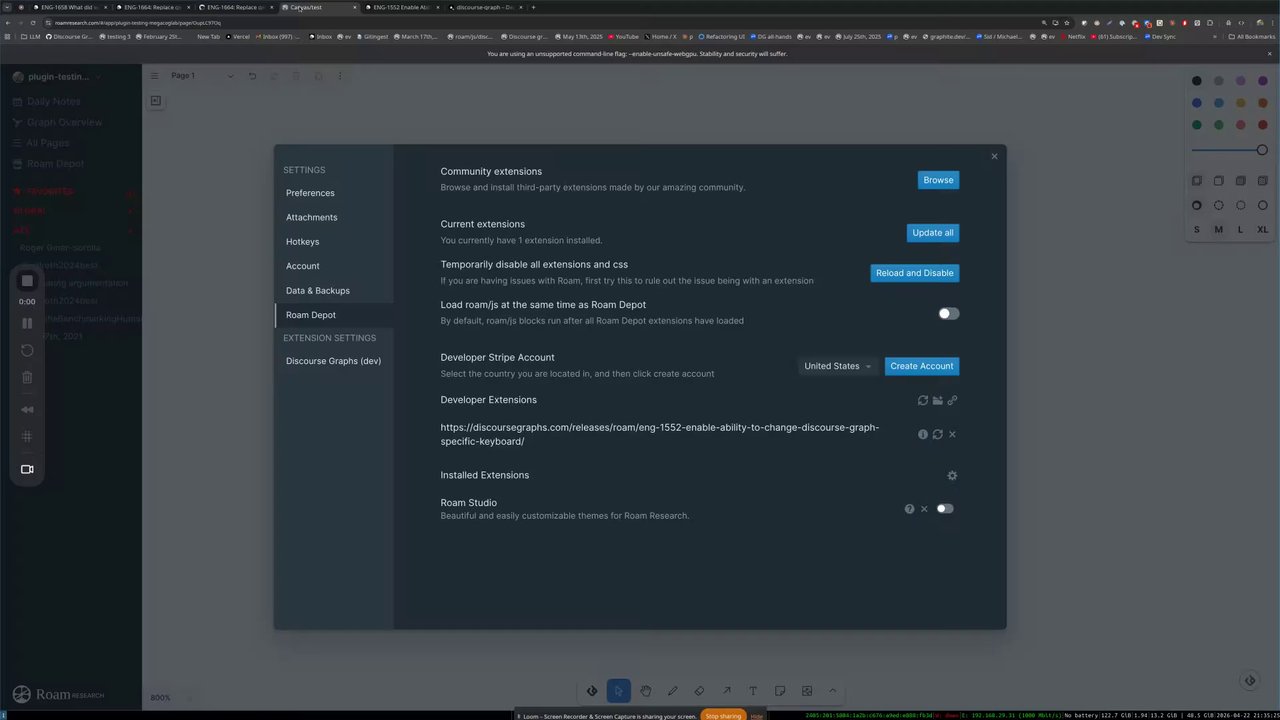Reload the discoursegraphs developer extension
This screenshot has width=1280, height=720.
pos(938,435)
